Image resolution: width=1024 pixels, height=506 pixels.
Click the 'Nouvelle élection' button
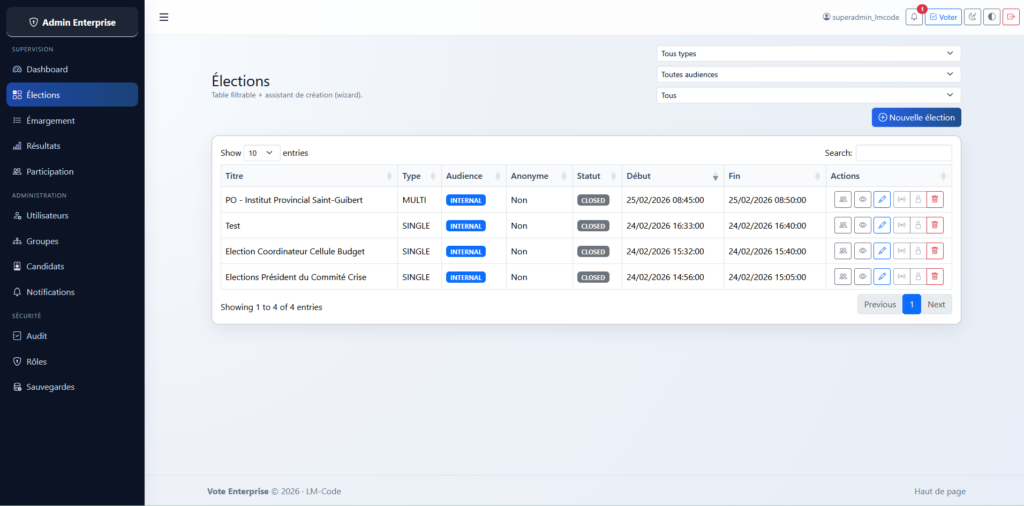pyautogui.click(x=916, y=117)
